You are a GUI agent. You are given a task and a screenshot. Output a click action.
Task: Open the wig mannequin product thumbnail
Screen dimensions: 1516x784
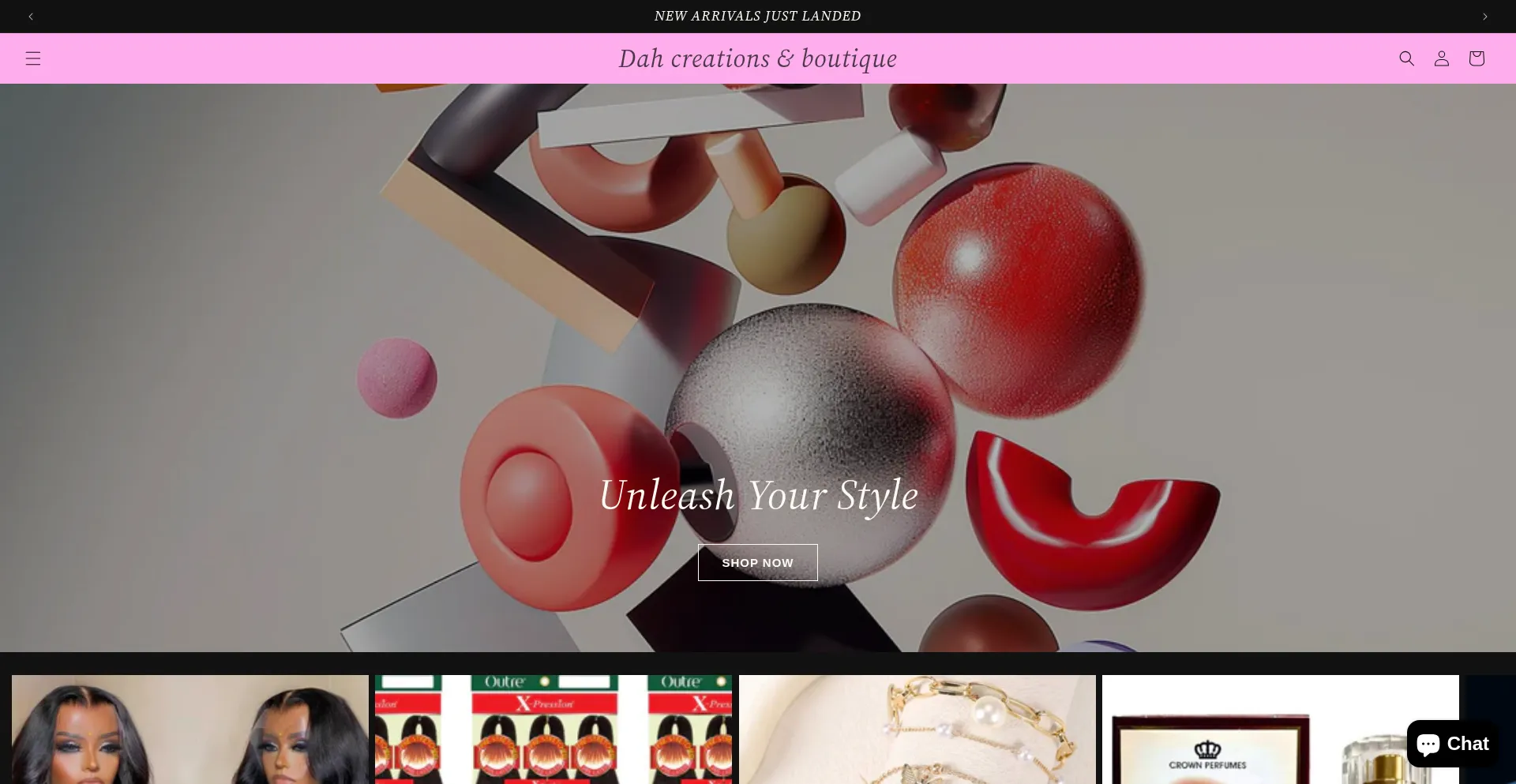click(x=190, y=730)
